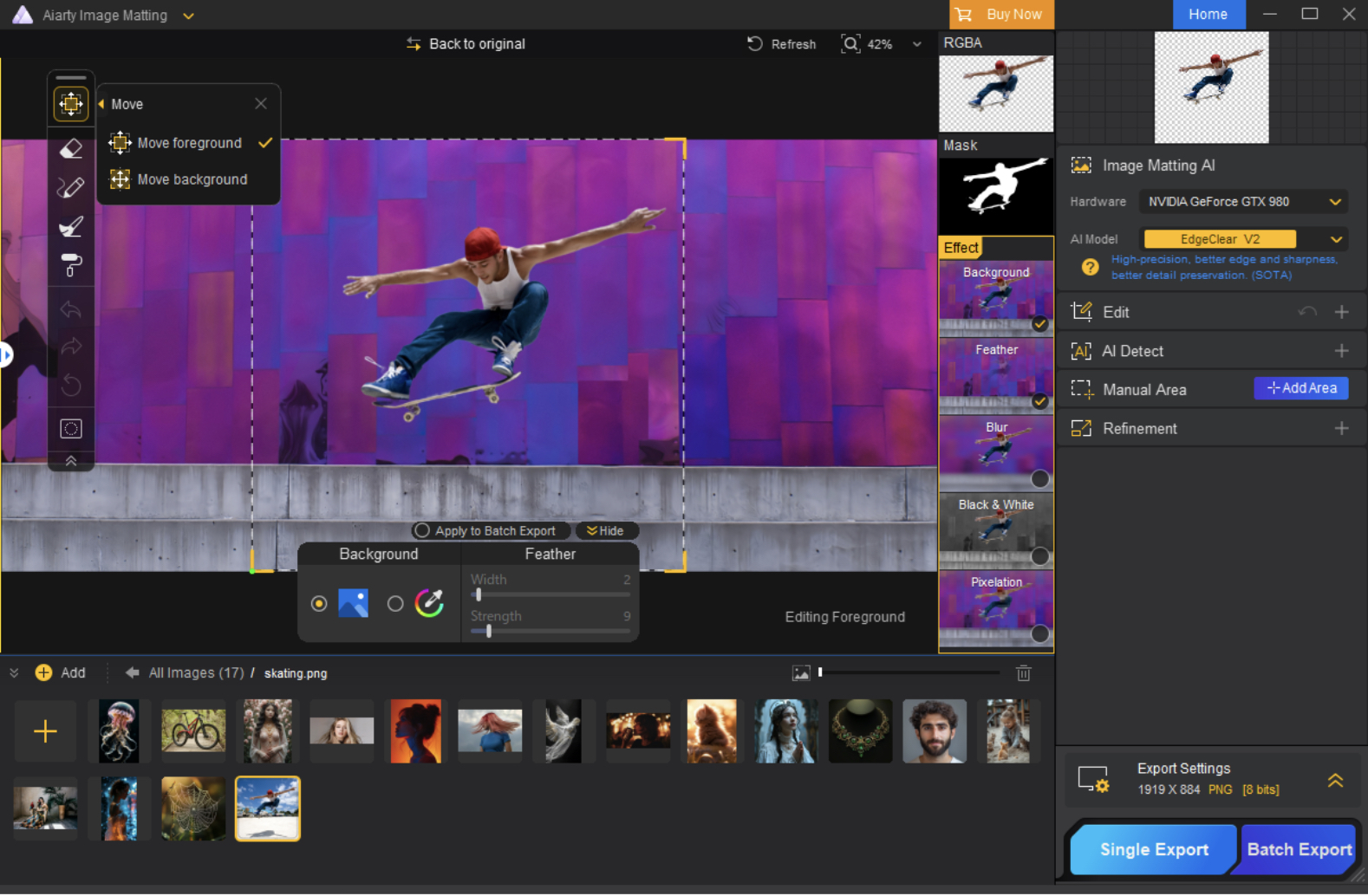Enable Apply to Batch Export option
Viewport: 1368px width, 896px height.
pyautogui.click(x=422, y=530)
